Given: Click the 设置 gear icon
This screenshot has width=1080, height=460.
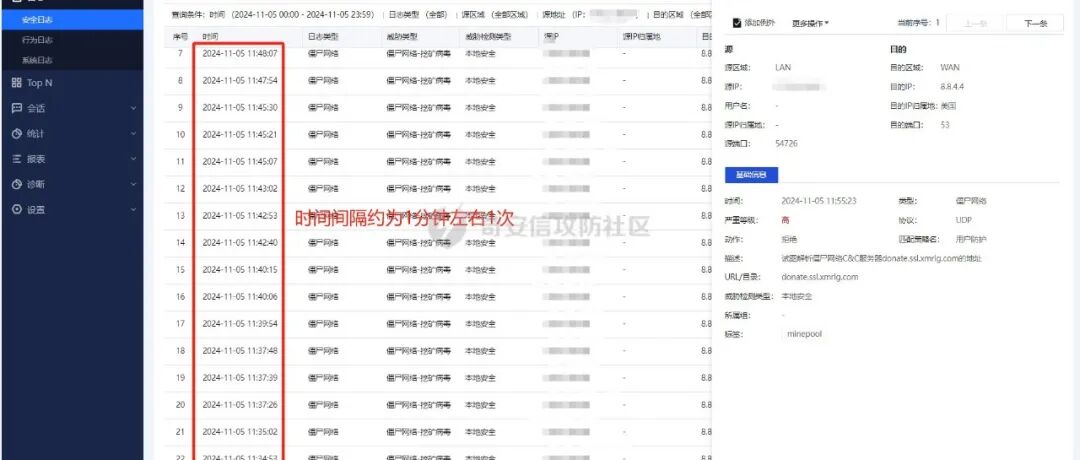Looking at the screenshot, I should (x=17, y=209).
